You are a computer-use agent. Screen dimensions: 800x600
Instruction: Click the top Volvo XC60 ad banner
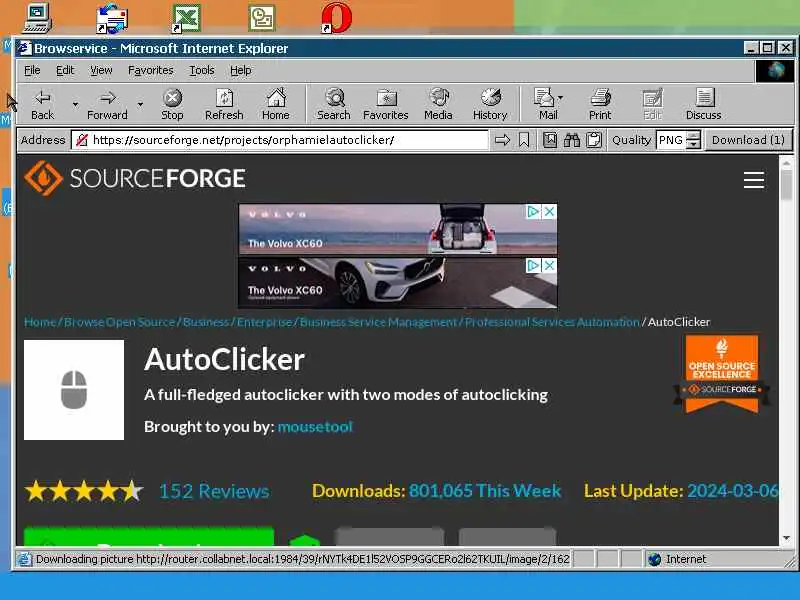point(397,229)
